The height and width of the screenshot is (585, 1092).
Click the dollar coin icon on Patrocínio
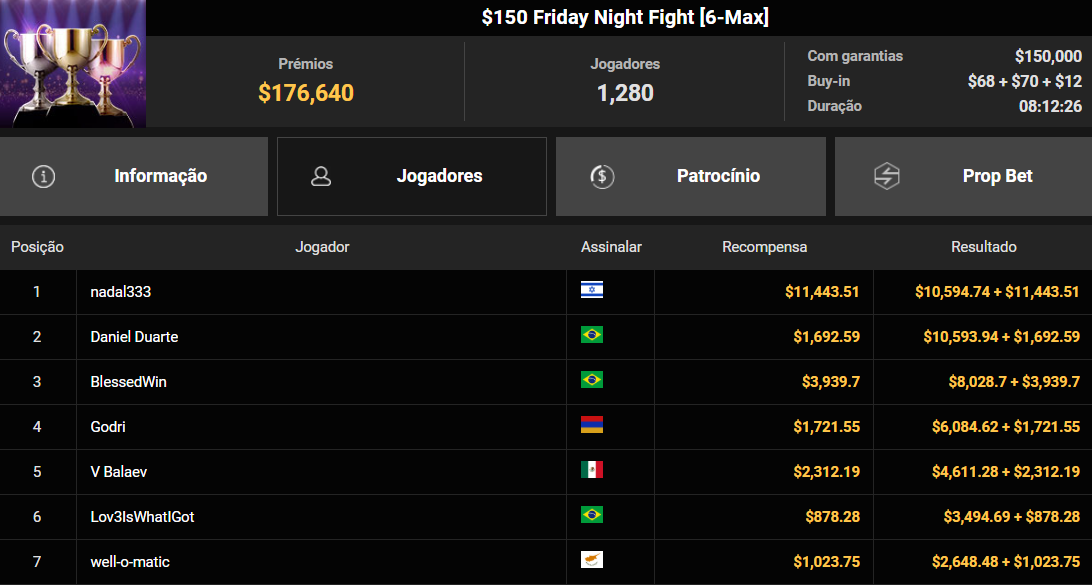(x=602, y=177)
